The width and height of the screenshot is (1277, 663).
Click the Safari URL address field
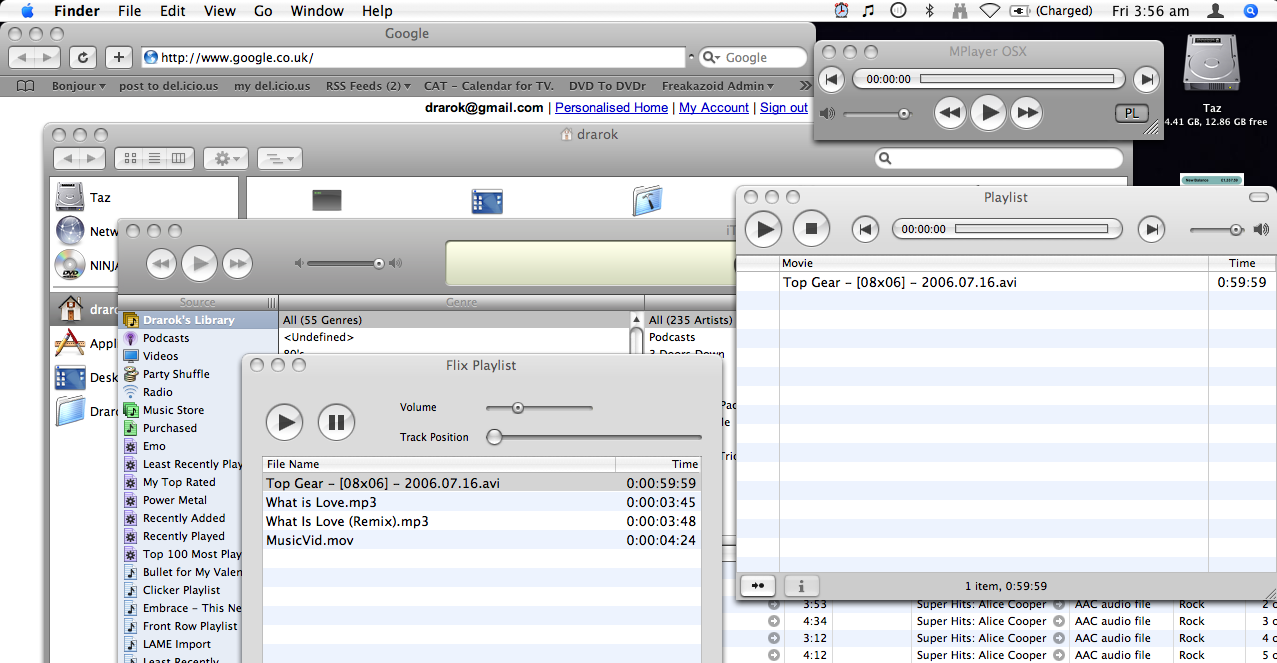click(413, 58)
